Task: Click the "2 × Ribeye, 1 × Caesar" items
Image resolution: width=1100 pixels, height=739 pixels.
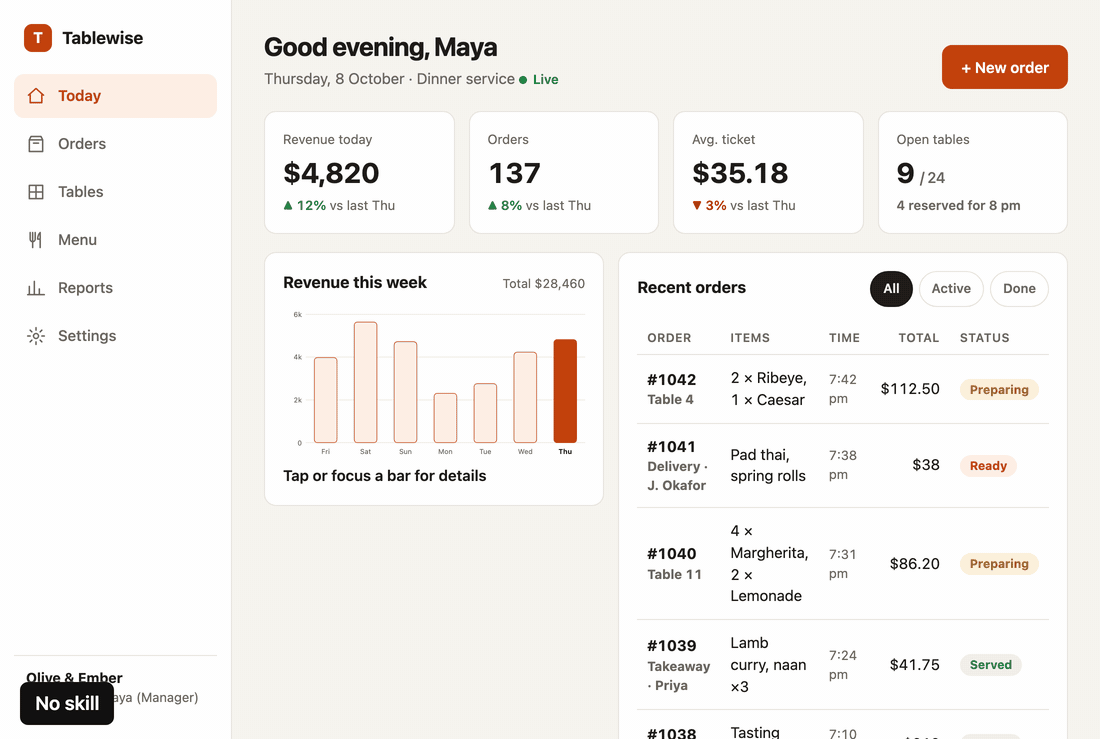Action: tap(768, 389)
